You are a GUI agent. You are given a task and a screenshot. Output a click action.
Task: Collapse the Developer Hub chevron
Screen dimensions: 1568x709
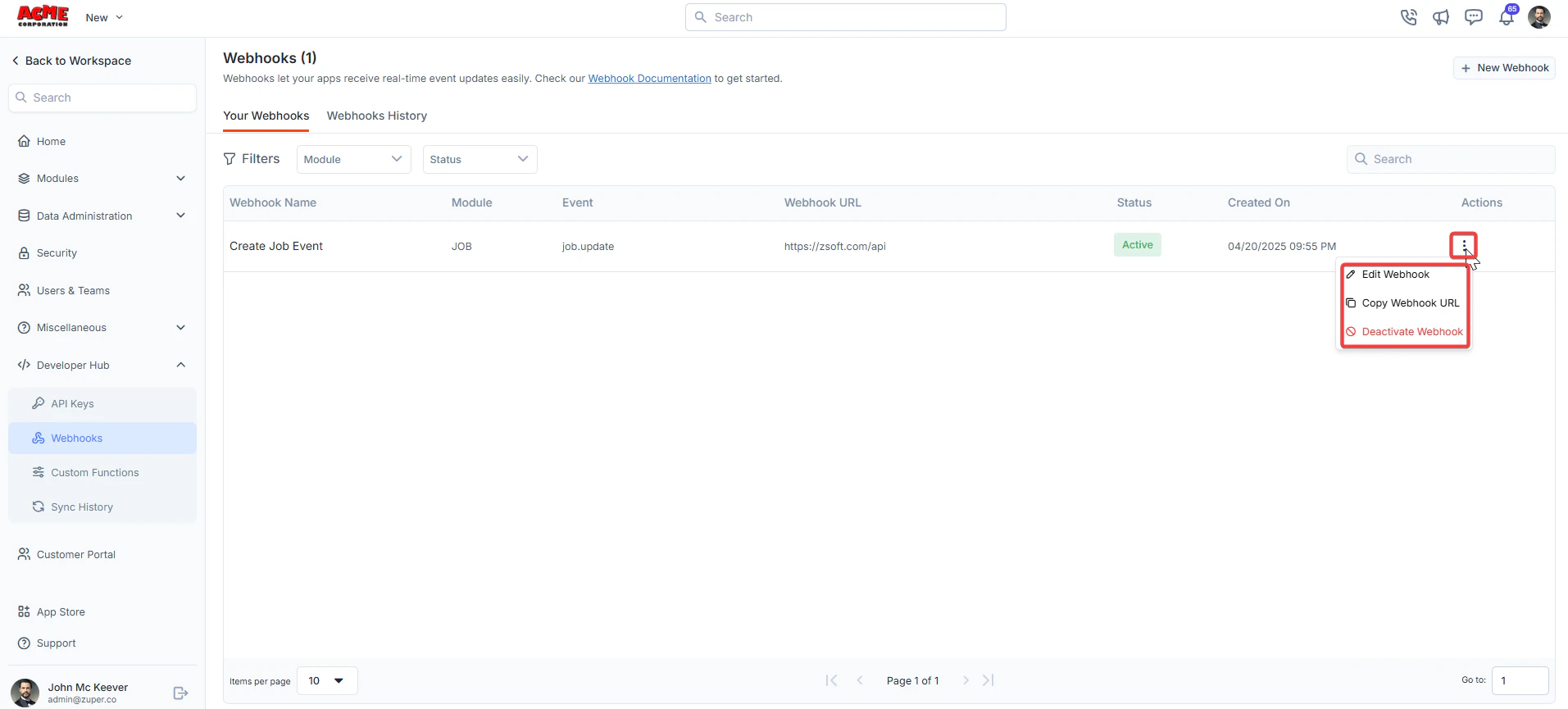(180, 365)
